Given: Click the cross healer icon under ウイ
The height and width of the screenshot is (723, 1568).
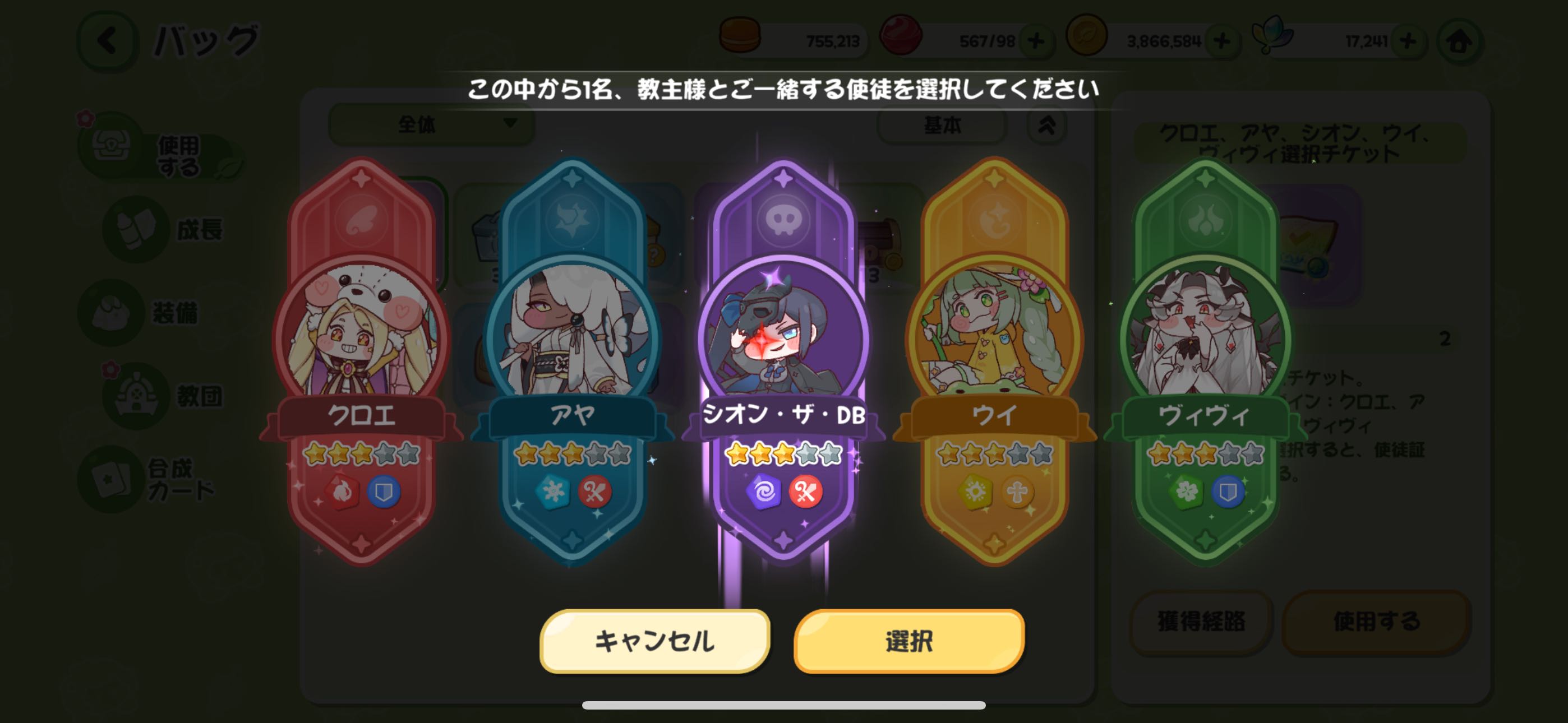Looking at the screenshot, I should 1017,492.
